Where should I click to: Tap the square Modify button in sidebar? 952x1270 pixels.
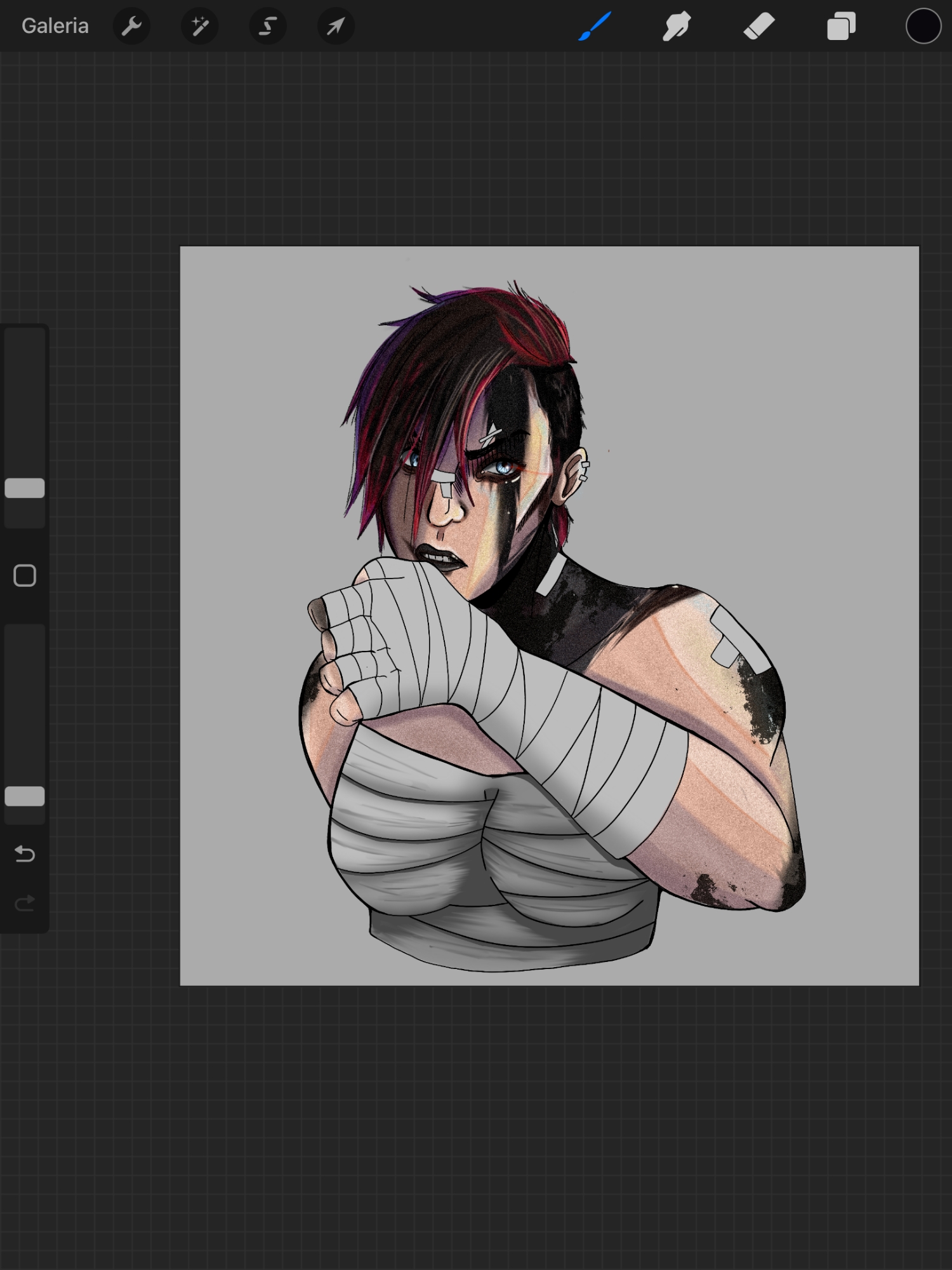click(25, 576)
